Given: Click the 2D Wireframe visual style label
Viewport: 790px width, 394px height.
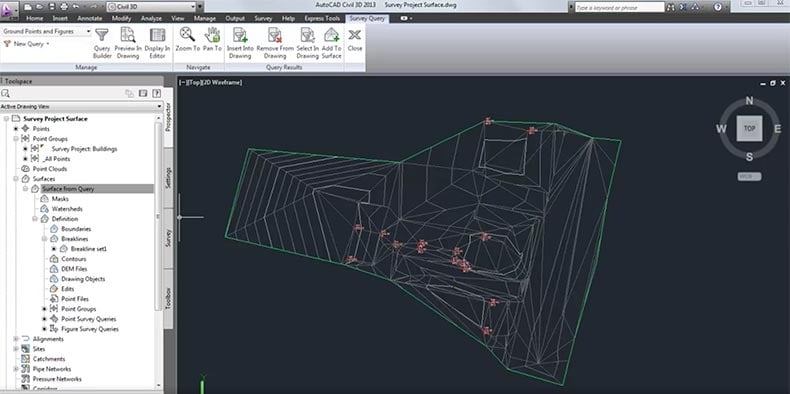Looking at the screenshot, I should pos(221,82).
